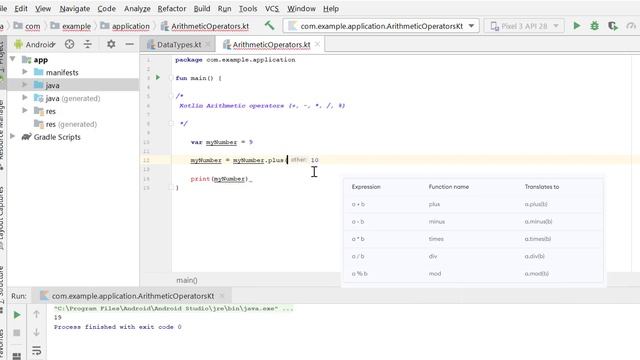The height and width of the screenshot is (360, 640).
Task: Click the package com.example.application line
Action: click(235, 60)
